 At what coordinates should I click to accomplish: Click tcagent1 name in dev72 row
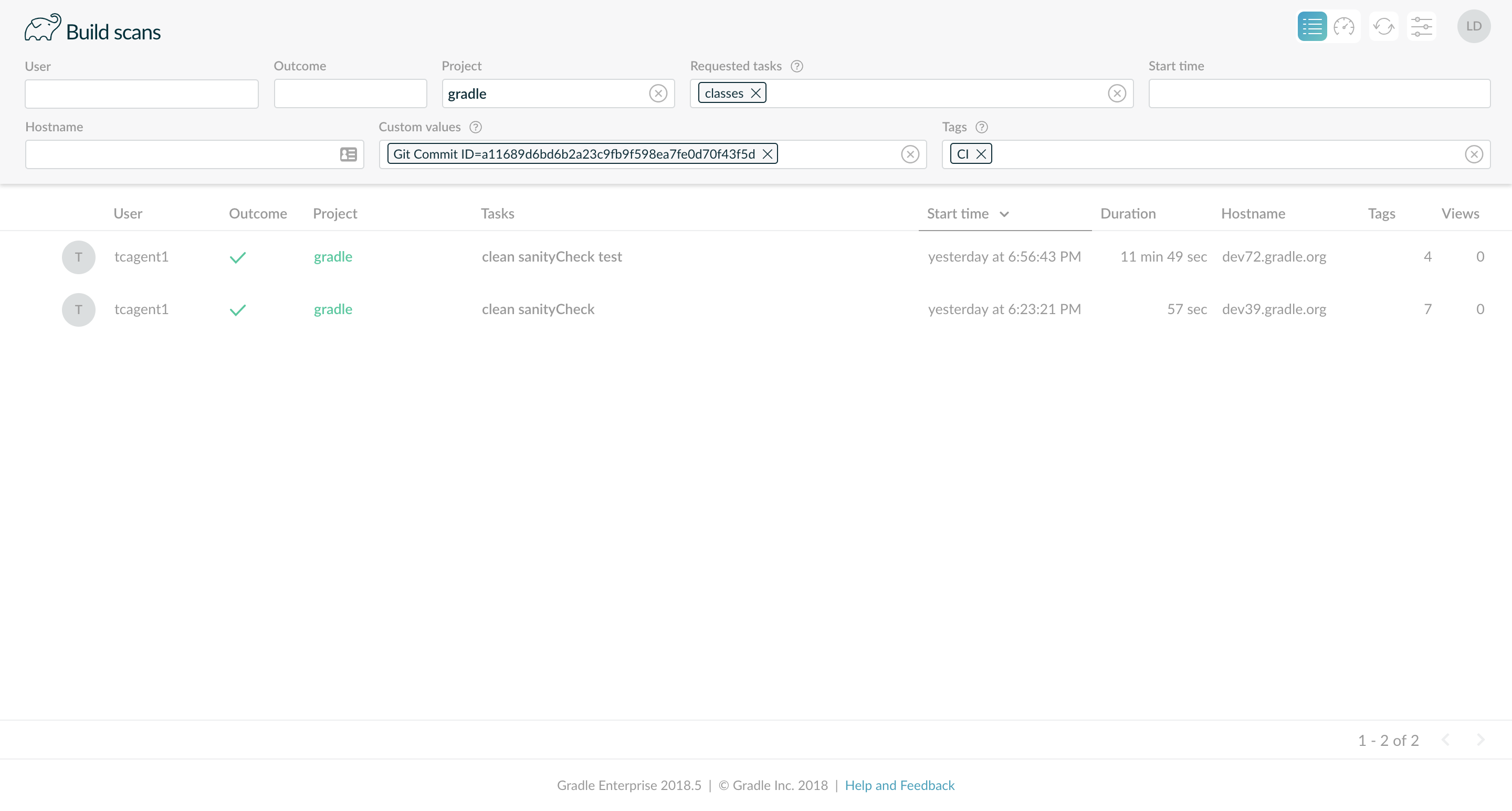tap(141, 257)
